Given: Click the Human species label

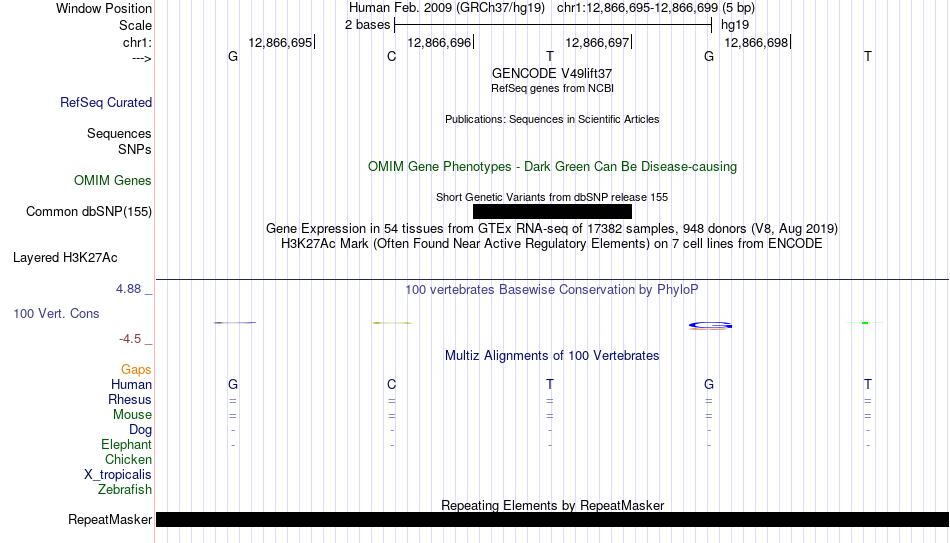Looking at the screenshot, I should tap(131, 385).
